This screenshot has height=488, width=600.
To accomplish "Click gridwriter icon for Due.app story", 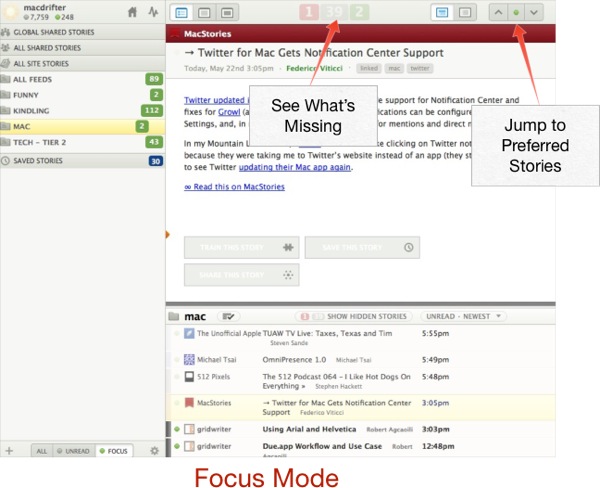I will pos(189,446).
